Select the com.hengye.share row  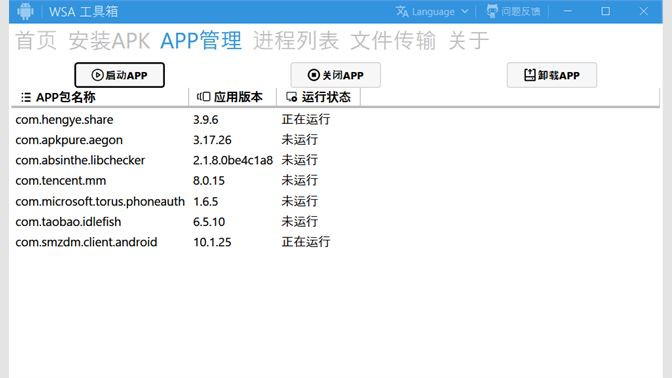pyautogui.click(x=335, y=120)
